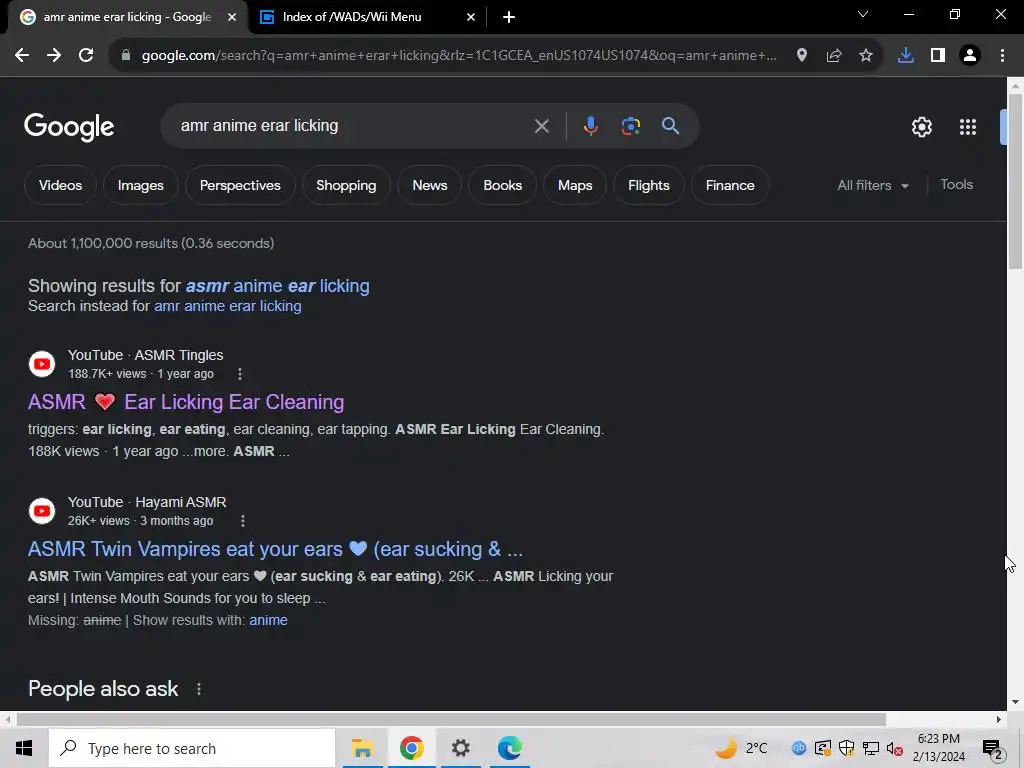Start voice search with microphone icon

click(590, 126)
